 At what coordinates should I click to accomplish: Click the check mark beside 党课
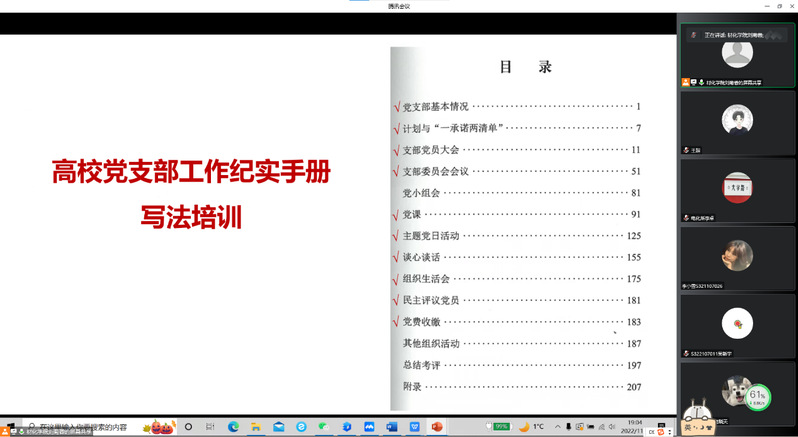point(396,214)
